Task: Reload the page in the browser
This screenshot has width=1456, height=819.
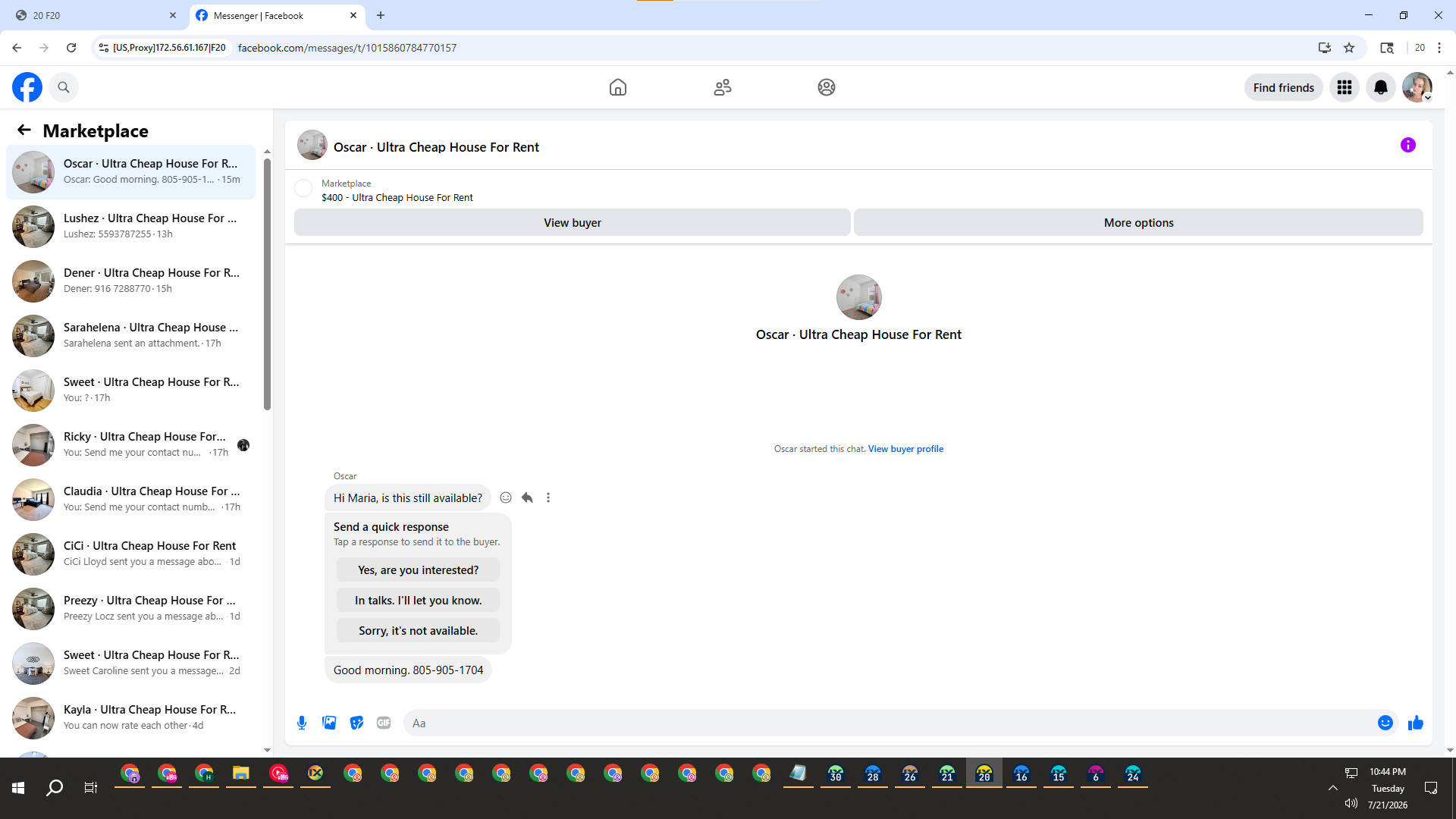Action: point(71,48)
